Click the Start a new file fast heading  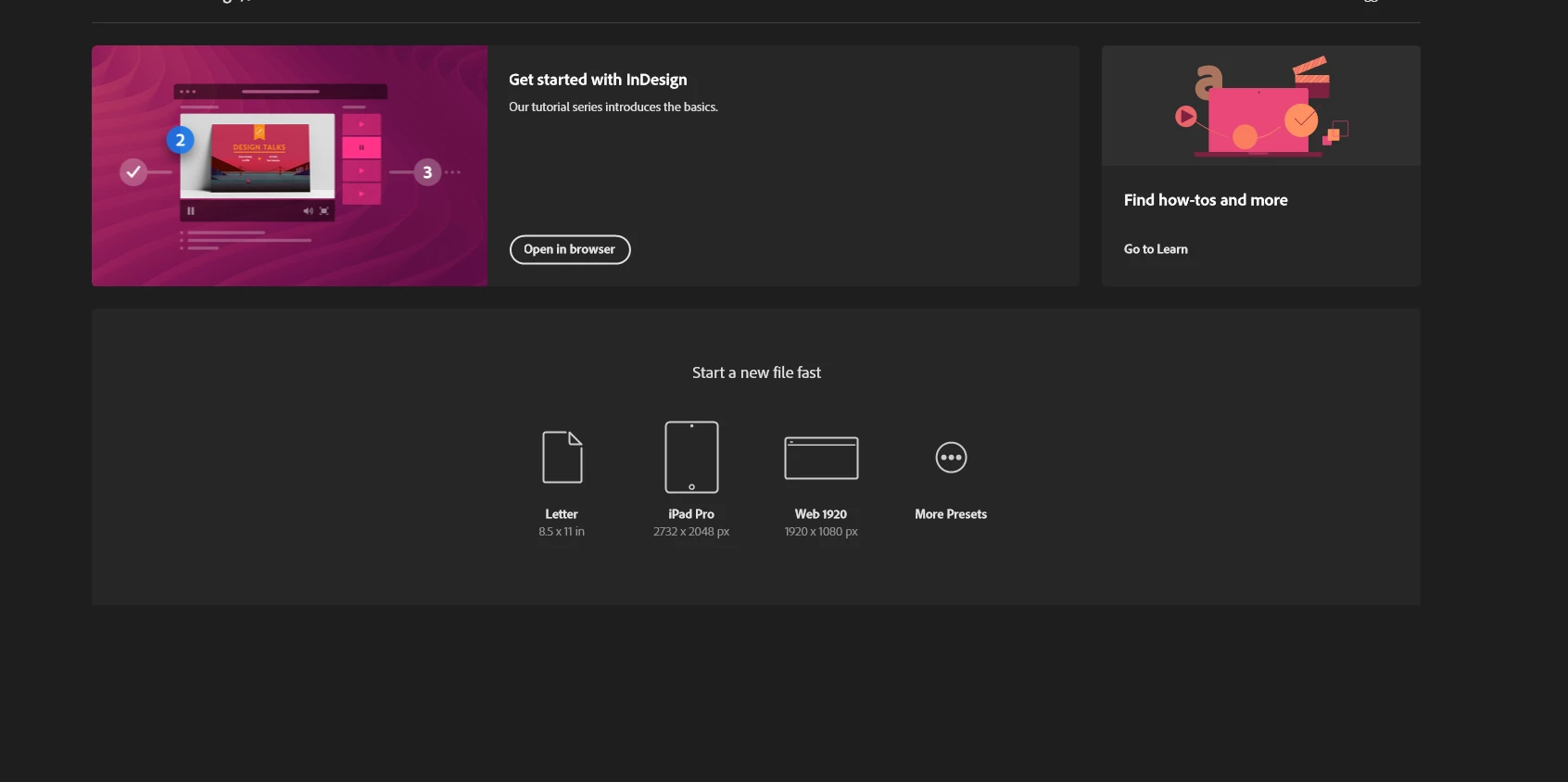point(756,372)
